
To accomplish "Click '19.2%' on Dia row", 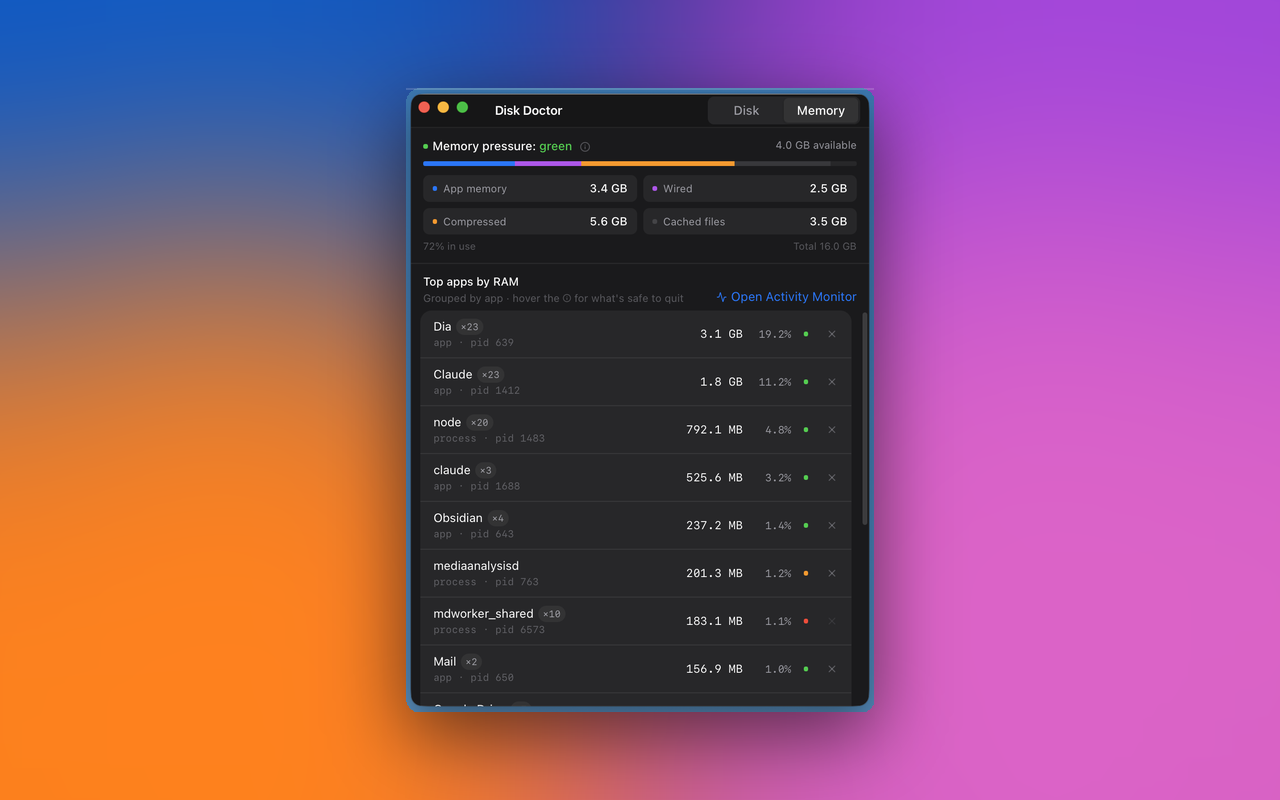I will [775, 334].
